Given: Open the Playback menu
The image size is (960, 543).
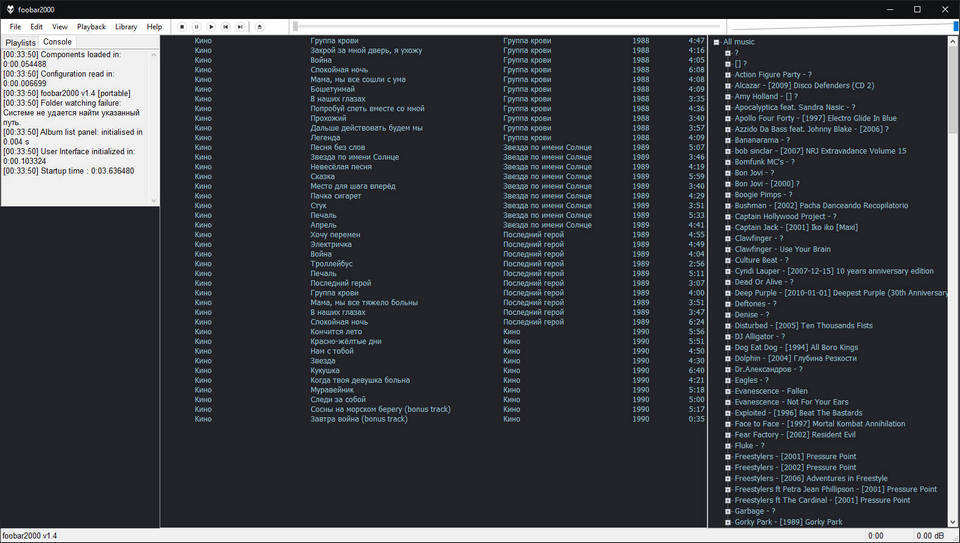Looking at the screenshot, I should 91,27.
